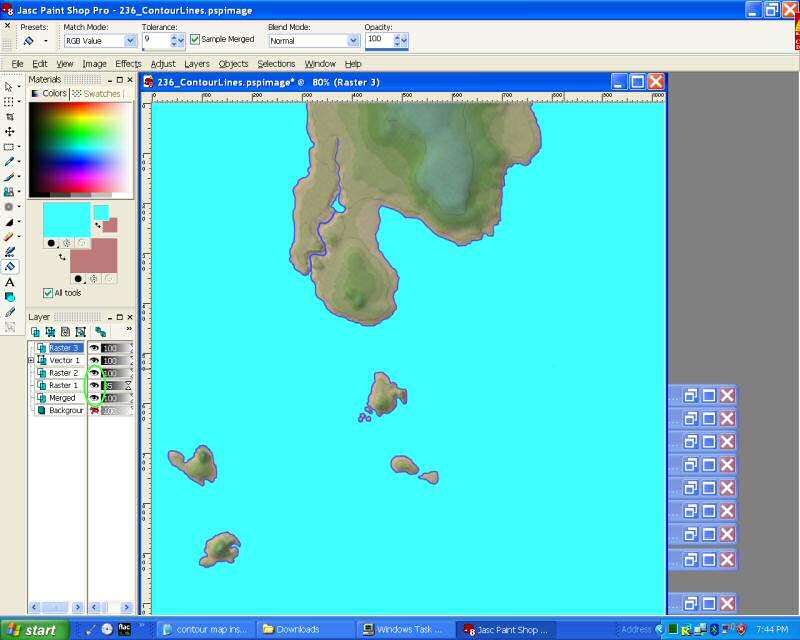Switch to the Swatches tab
This screenshot has height=640, width=800.
[x=97, y=93]
